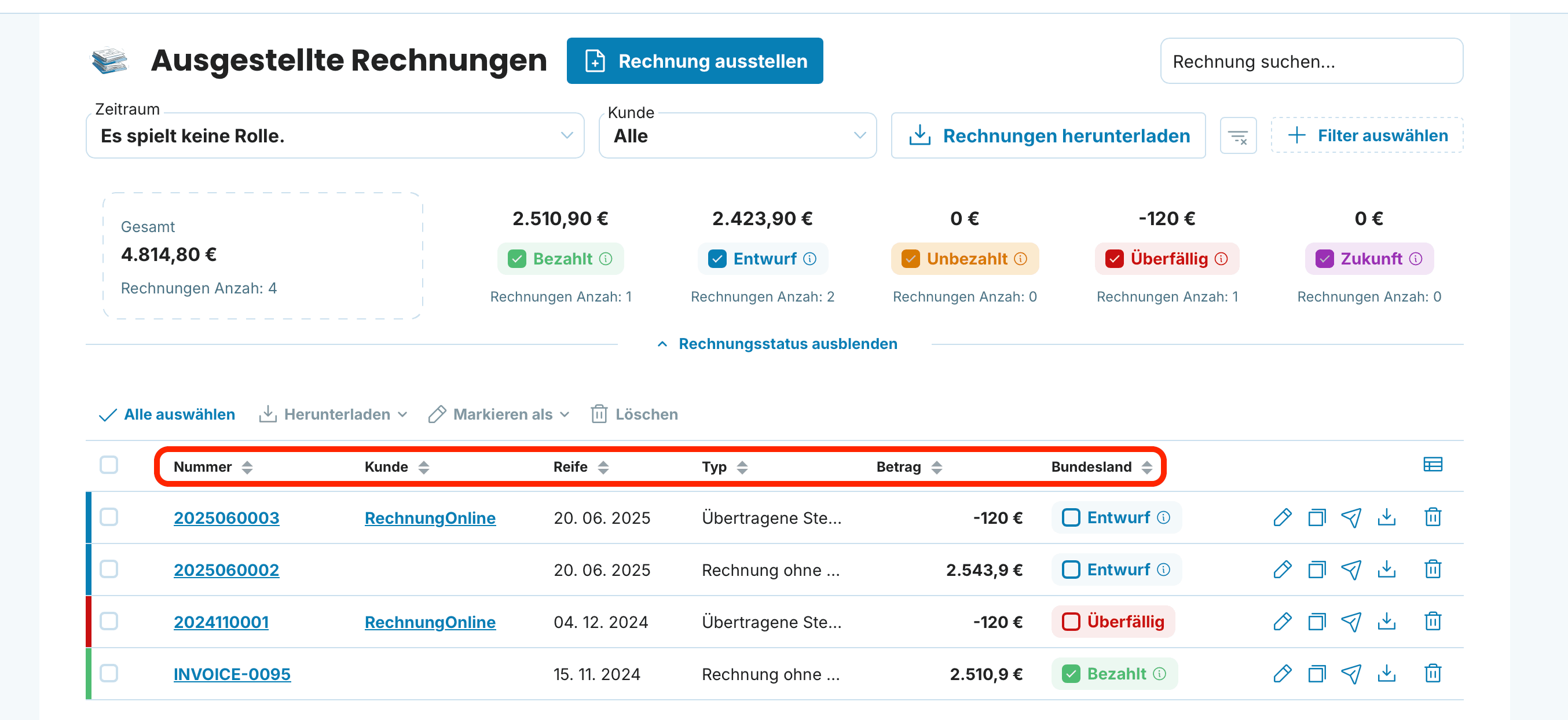Image resolution: width=1568 pixels, height=720 pixels.
Task: Open the table column layout icon
Action: tap(1433, 465)
